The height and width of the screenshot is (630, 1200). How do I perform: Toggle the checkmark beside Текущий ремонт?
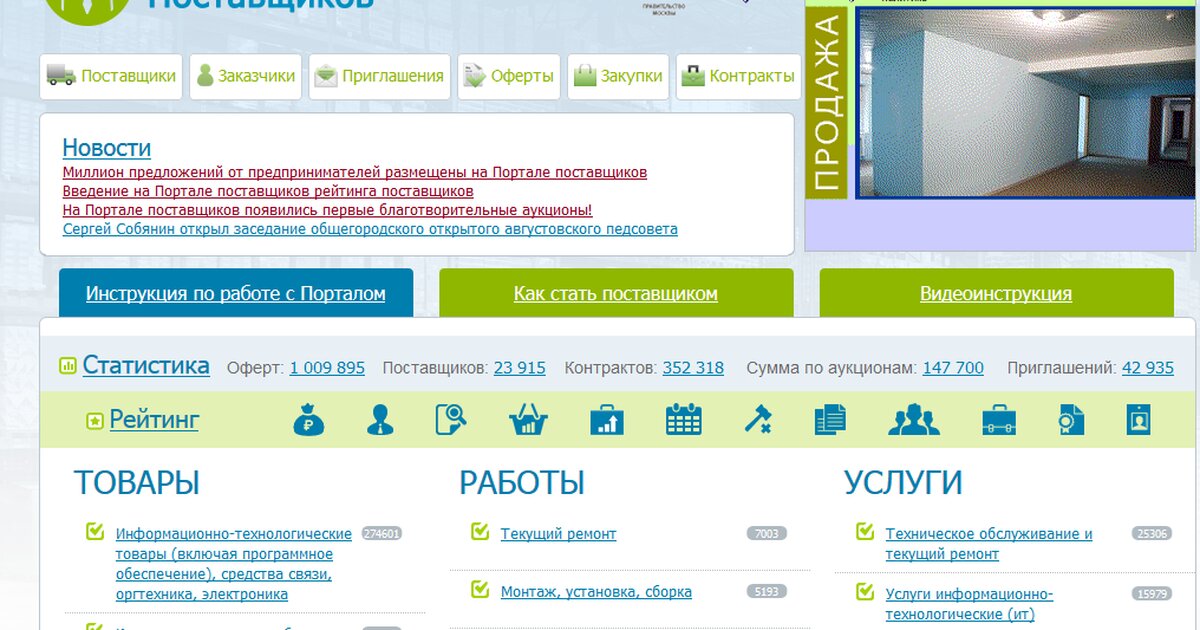pos(479,531)
